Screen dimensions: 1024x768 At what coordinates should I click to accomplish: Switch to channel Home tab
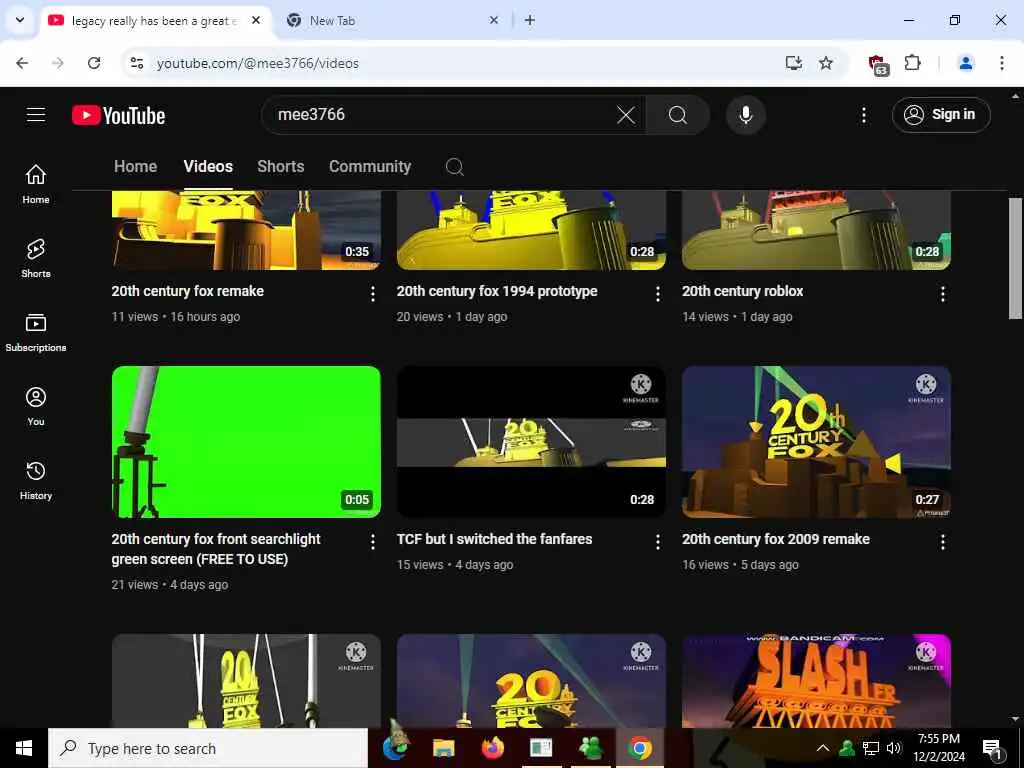coord(135,167)
